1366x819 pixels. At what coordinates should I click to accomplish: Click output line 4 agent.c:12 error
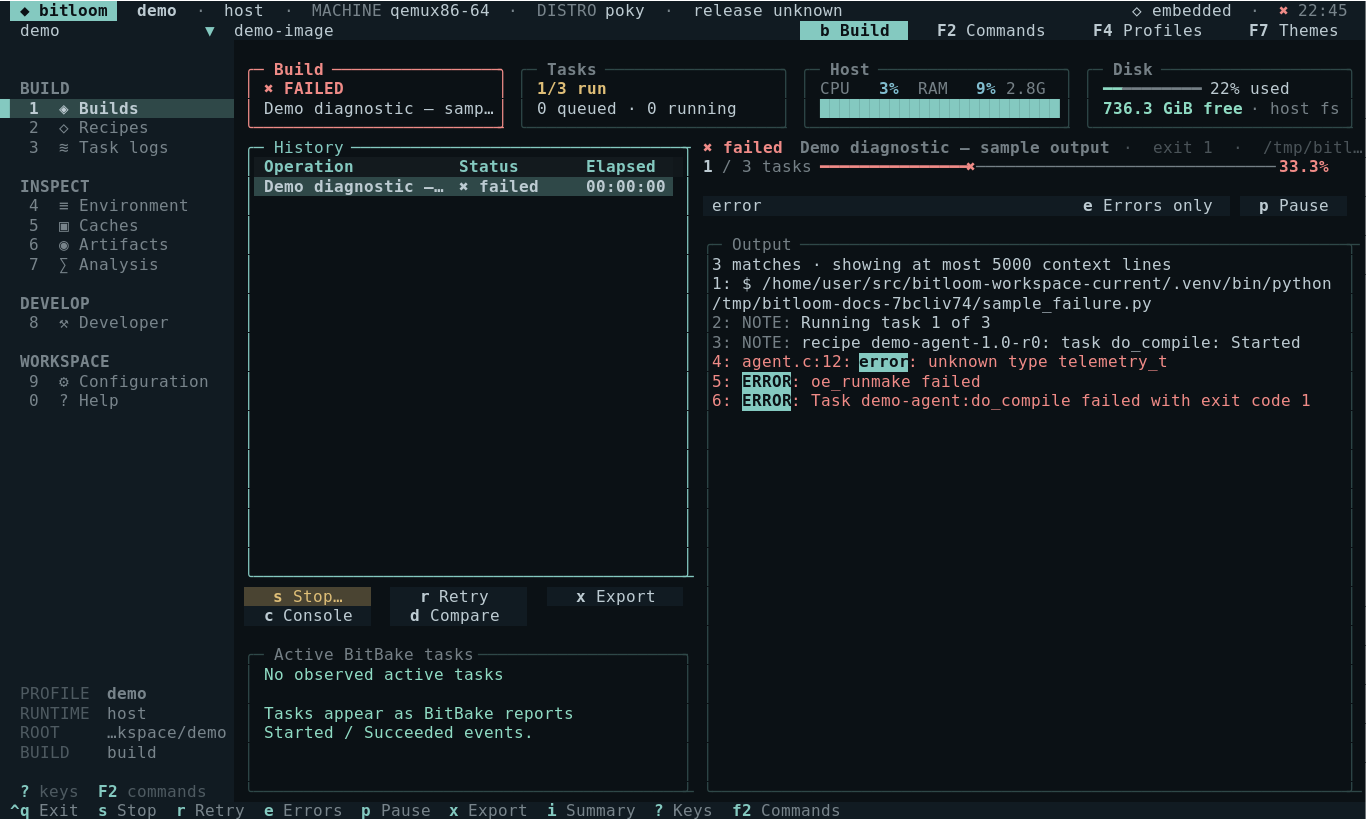940,362
